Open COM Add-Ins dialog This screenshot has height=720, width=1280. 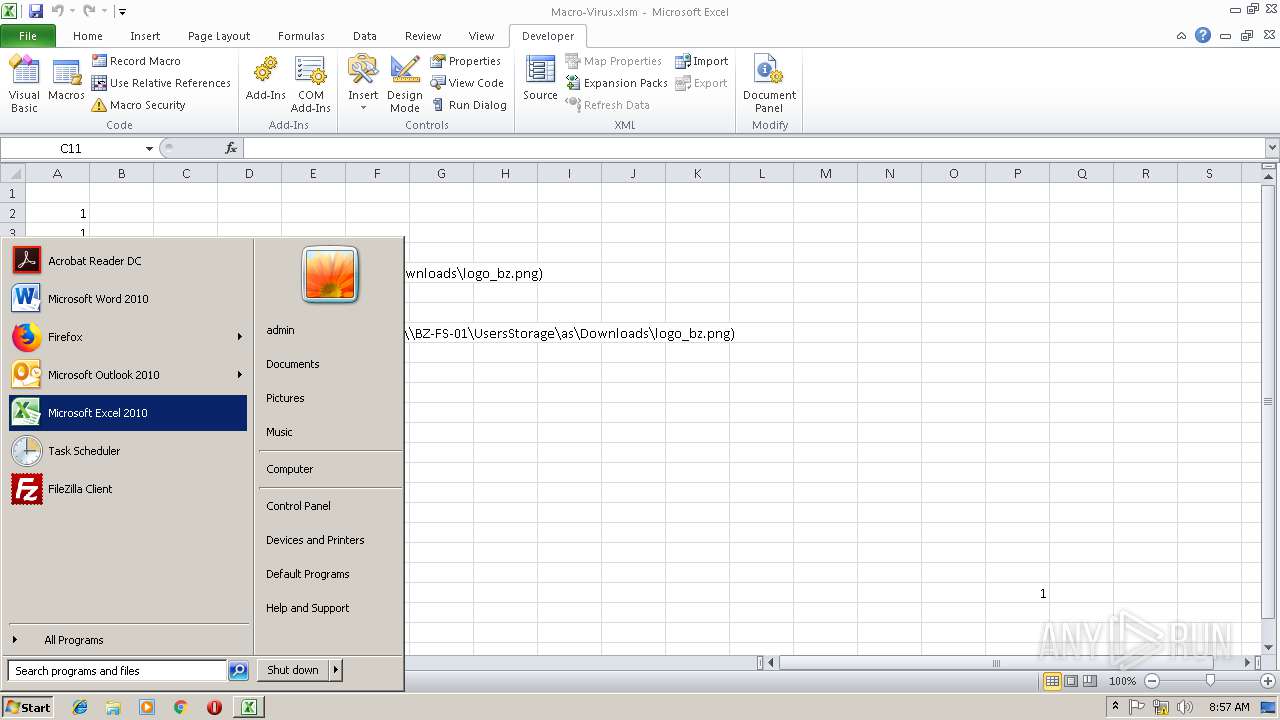pos(310,84)
